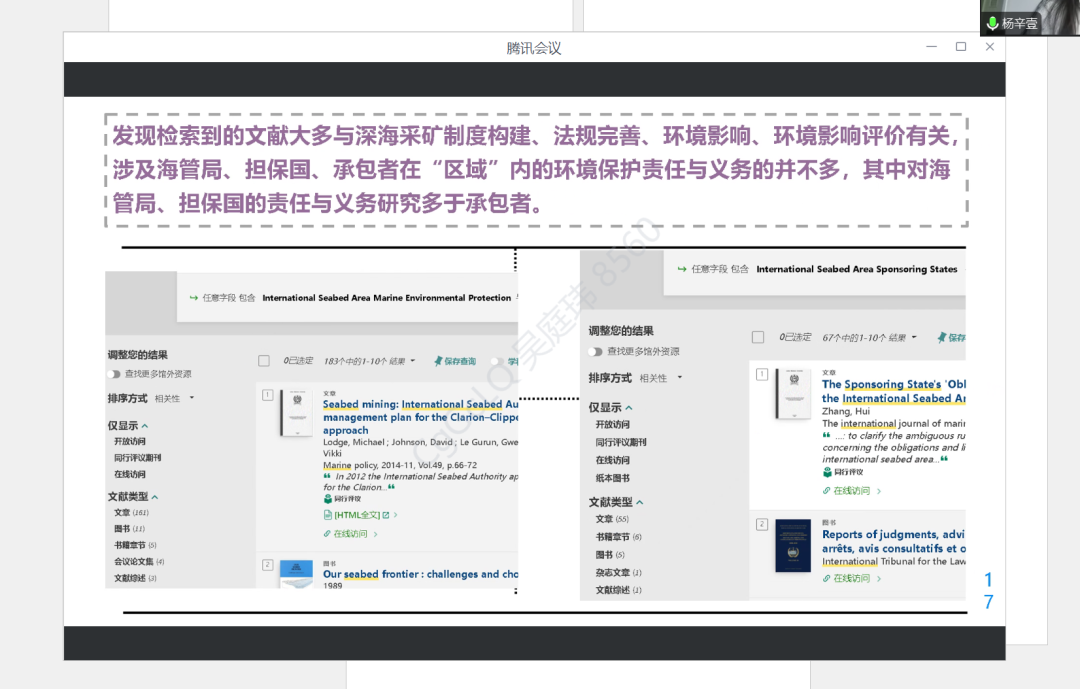This screenshot has height=689, width=1080.
Task: Check result 1 box for The Sponsoring State's article
Action: click(x=762, y=374)
